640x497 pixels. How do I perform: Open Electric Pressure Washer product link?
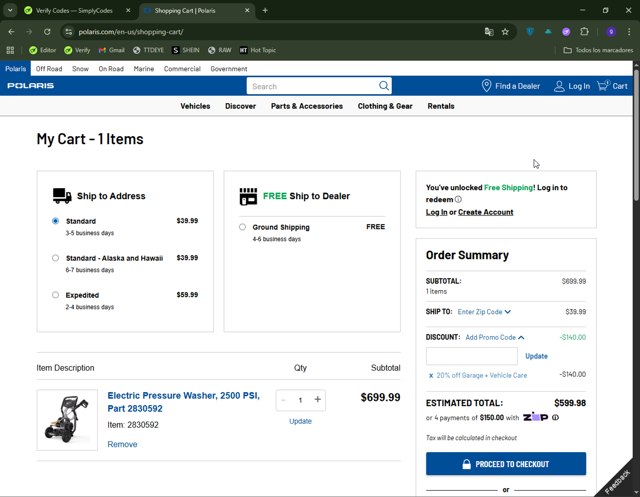point(183,402)
